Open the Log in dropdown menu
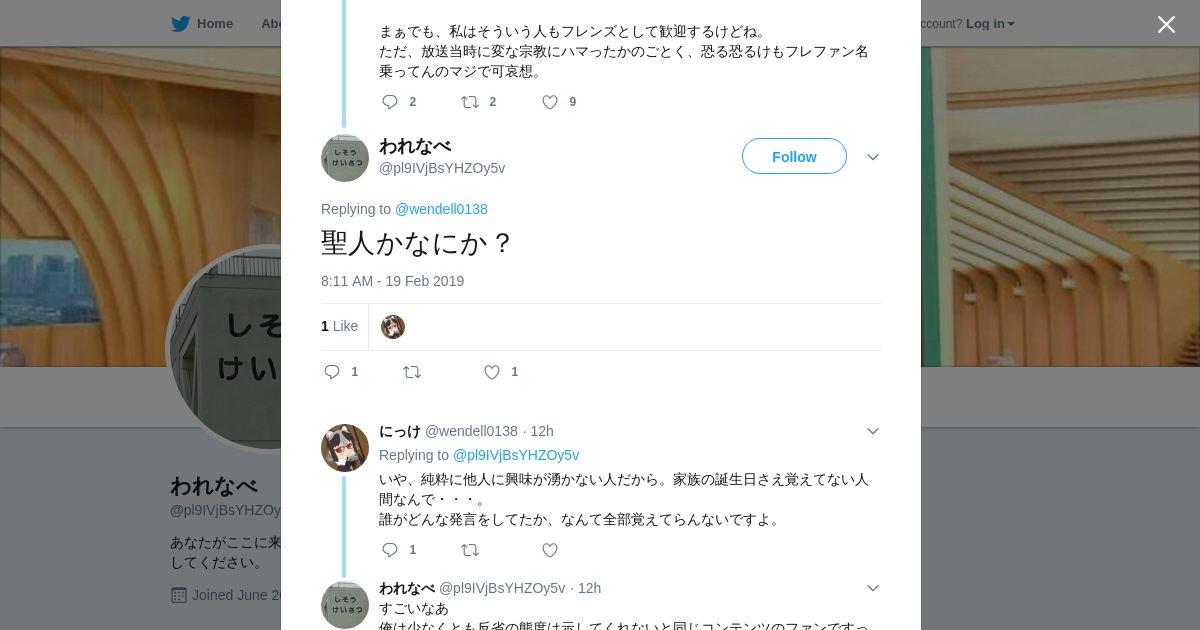Image resolution: width=1200 pixels, height=630 pixels. tap(989, 23)
